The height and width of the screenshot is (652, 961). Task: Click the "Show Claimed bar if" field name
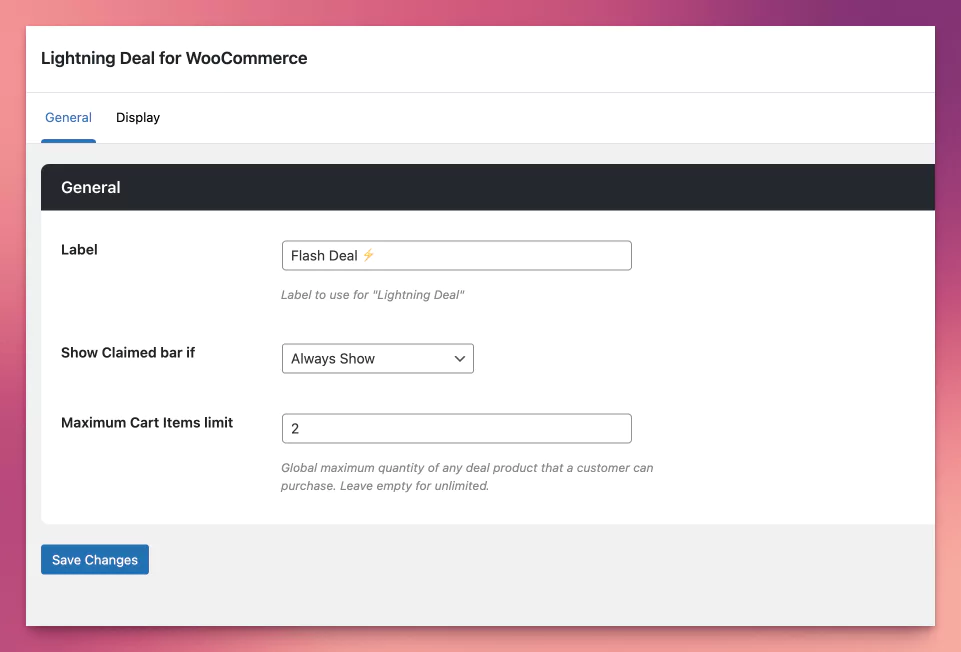pos(128,352)
